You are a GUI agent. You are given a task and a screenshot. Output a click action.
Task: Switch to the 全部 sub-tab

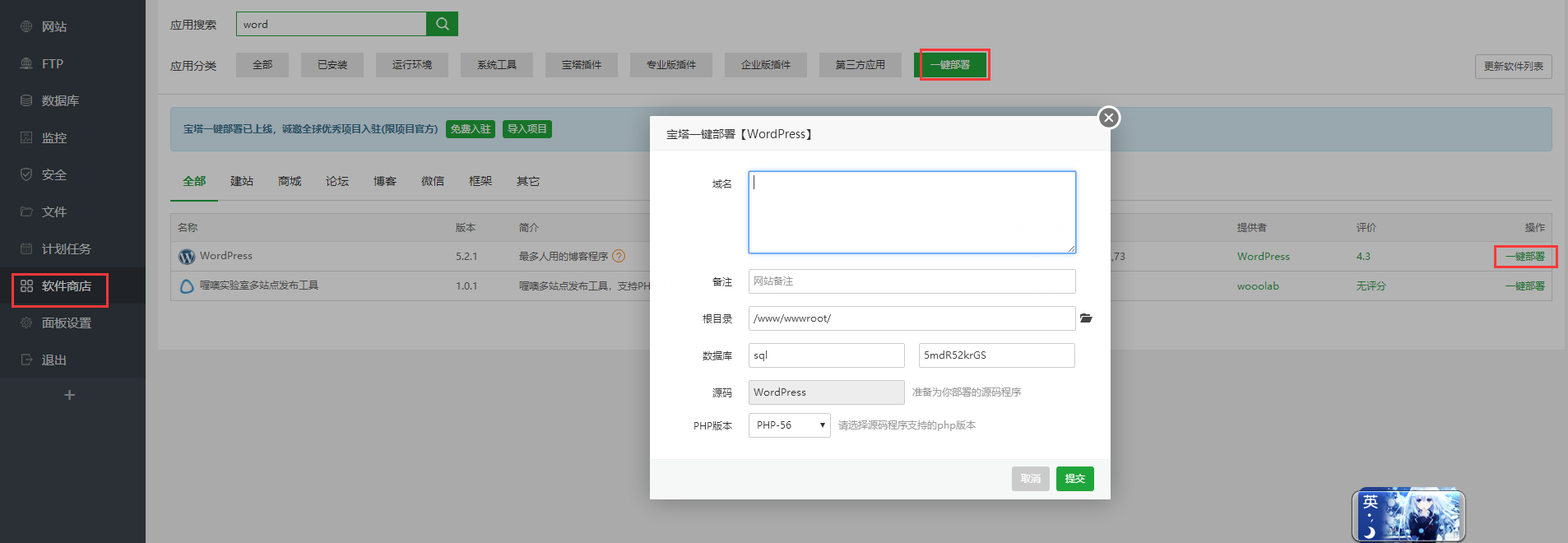[194, 181]
